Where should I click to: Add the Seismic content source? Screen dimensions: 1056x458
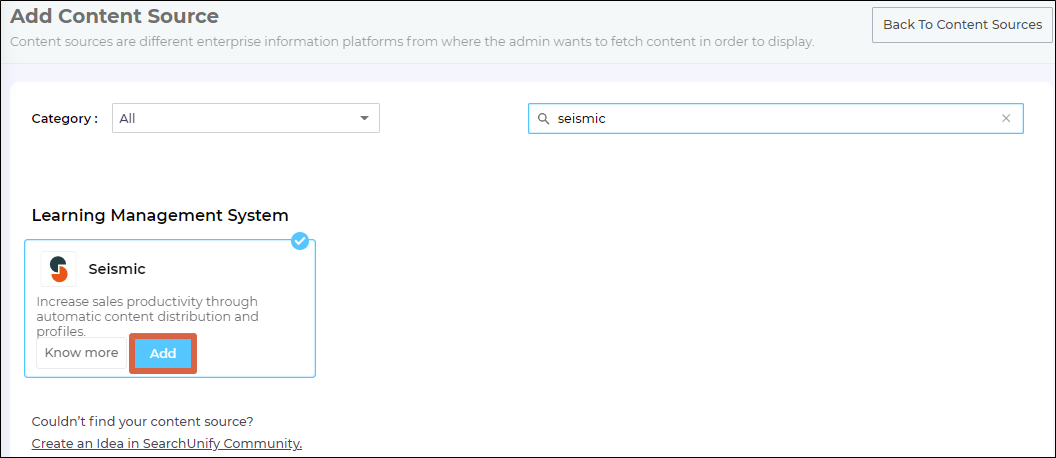pyautogui.click(x=163, y=354)
